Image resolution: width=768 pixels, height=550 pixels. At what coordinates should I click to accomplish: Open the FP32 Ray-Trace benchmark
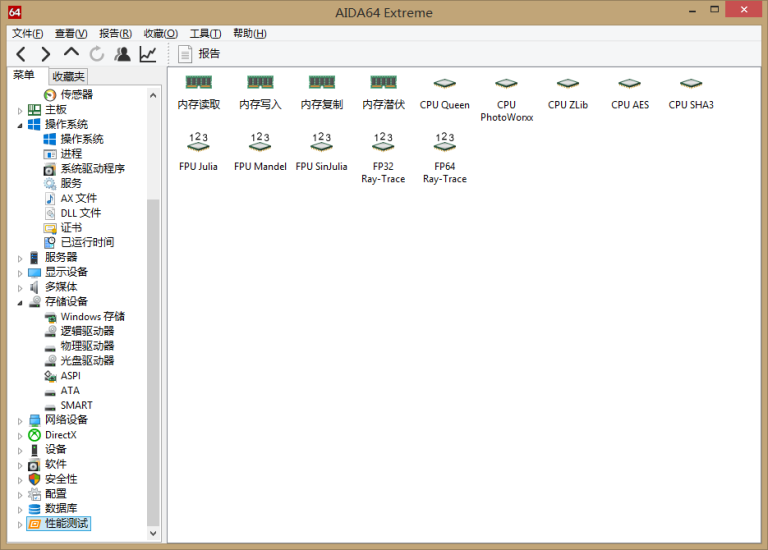click(383, 158)
